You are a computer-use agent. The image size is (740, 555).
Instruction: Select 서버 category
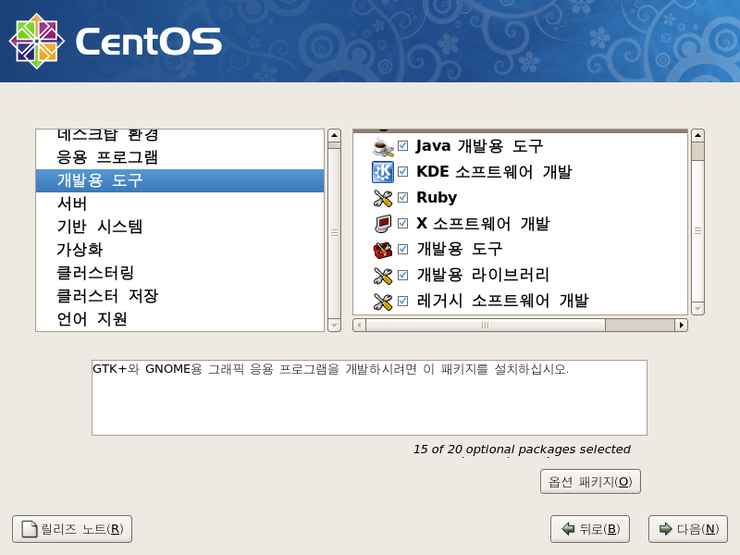pyautogui.click(x=180, y=203)
